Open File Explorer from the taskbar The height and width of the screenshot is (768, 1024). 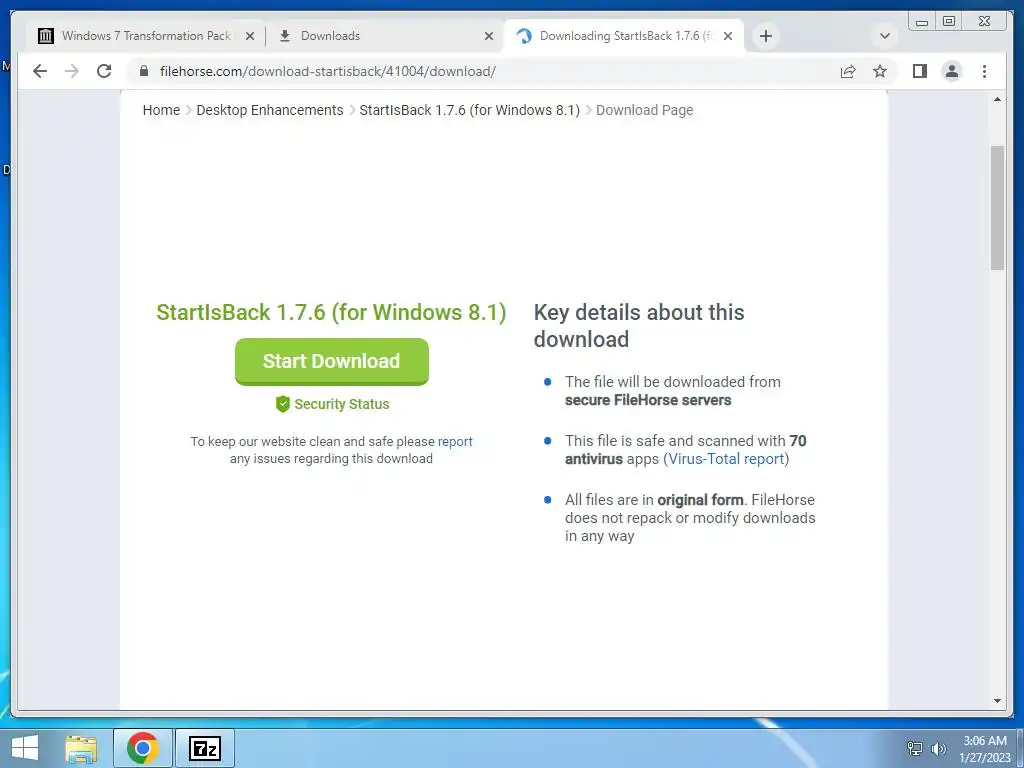[81, 748]
